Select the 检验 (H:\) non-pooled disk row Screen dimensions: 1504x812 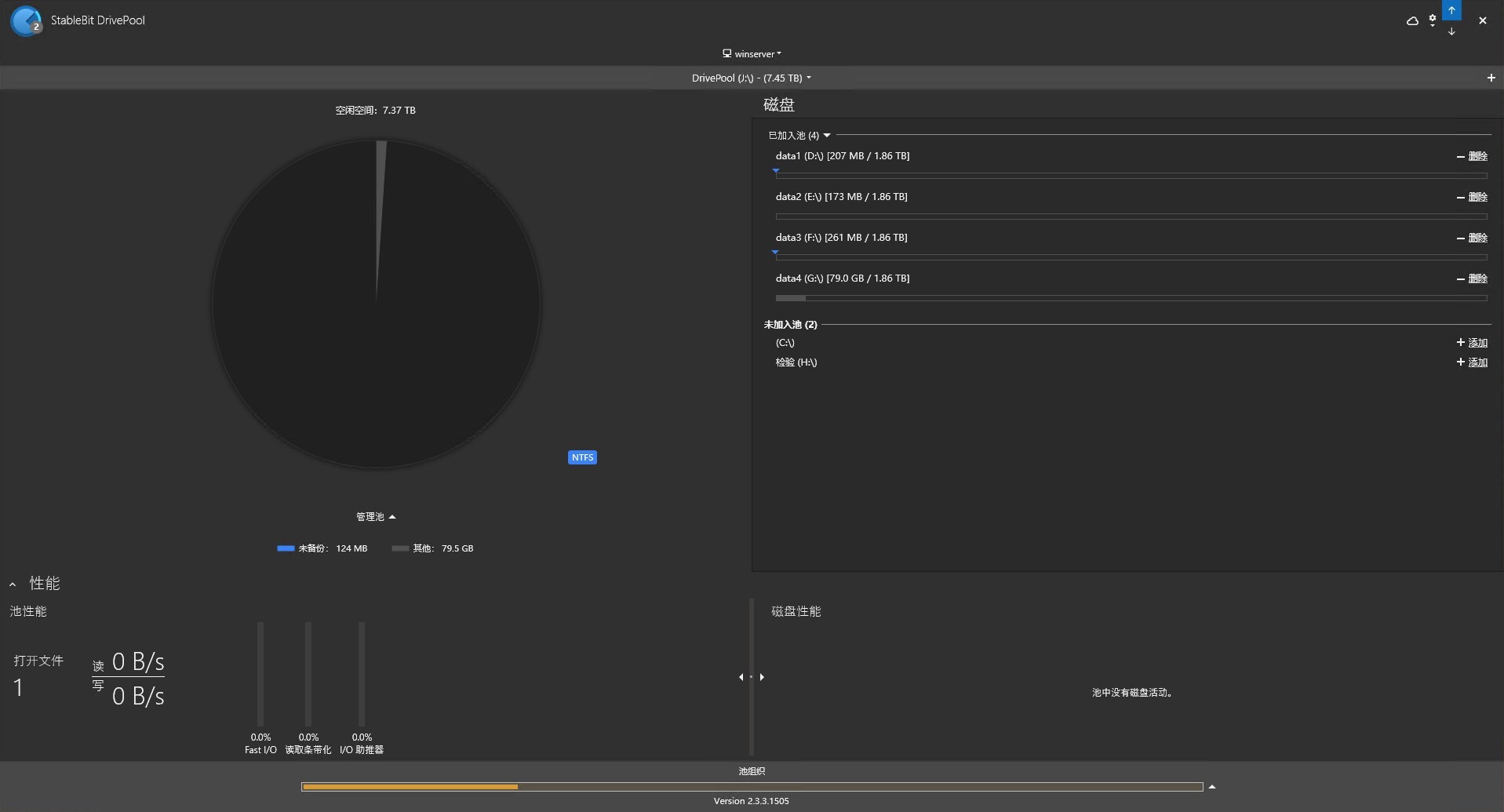click(x=796, y=362)
